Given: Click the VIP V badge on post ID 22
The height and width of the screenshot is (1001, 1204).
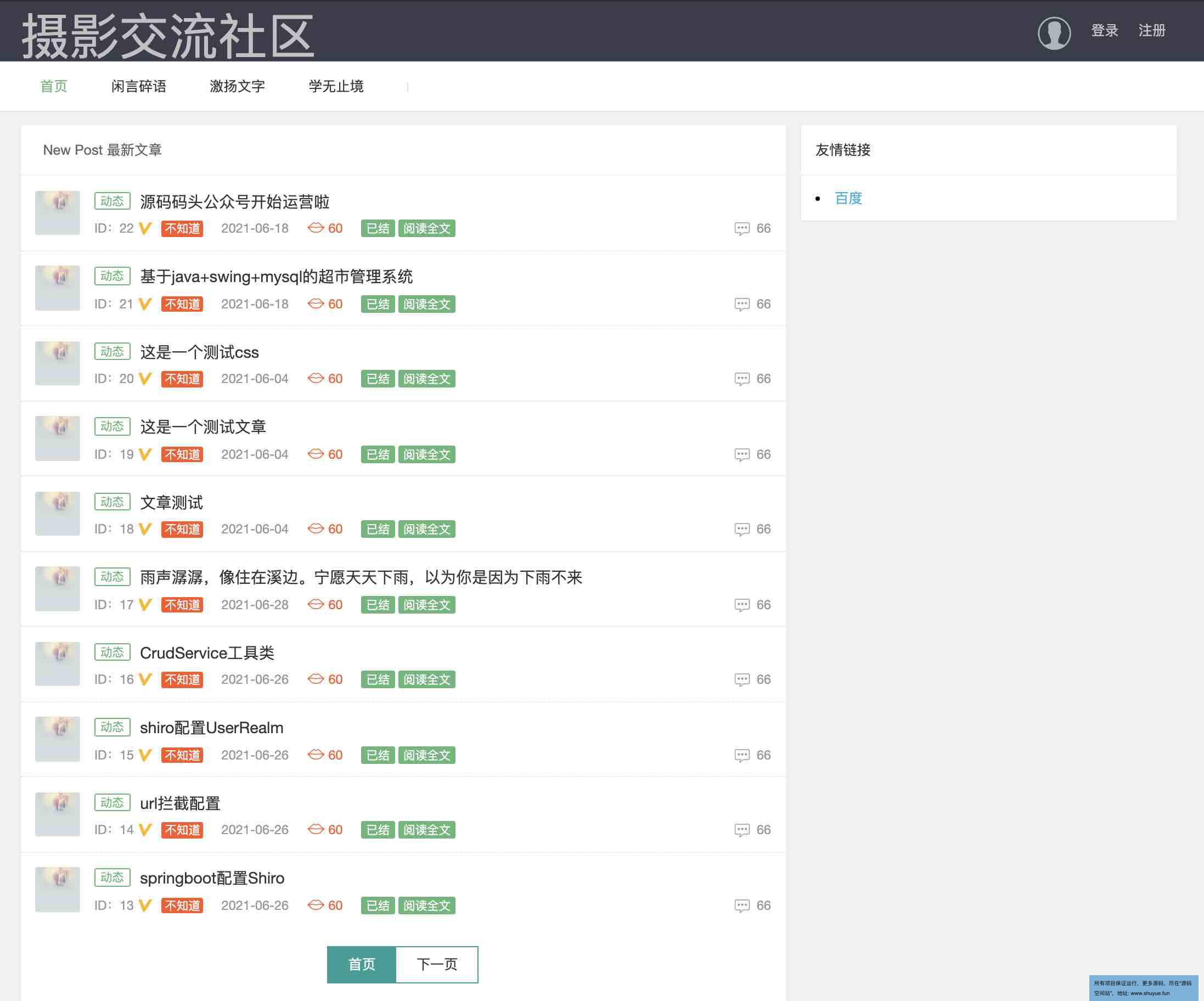Looking at the screenshot, I should pos(145,228).
